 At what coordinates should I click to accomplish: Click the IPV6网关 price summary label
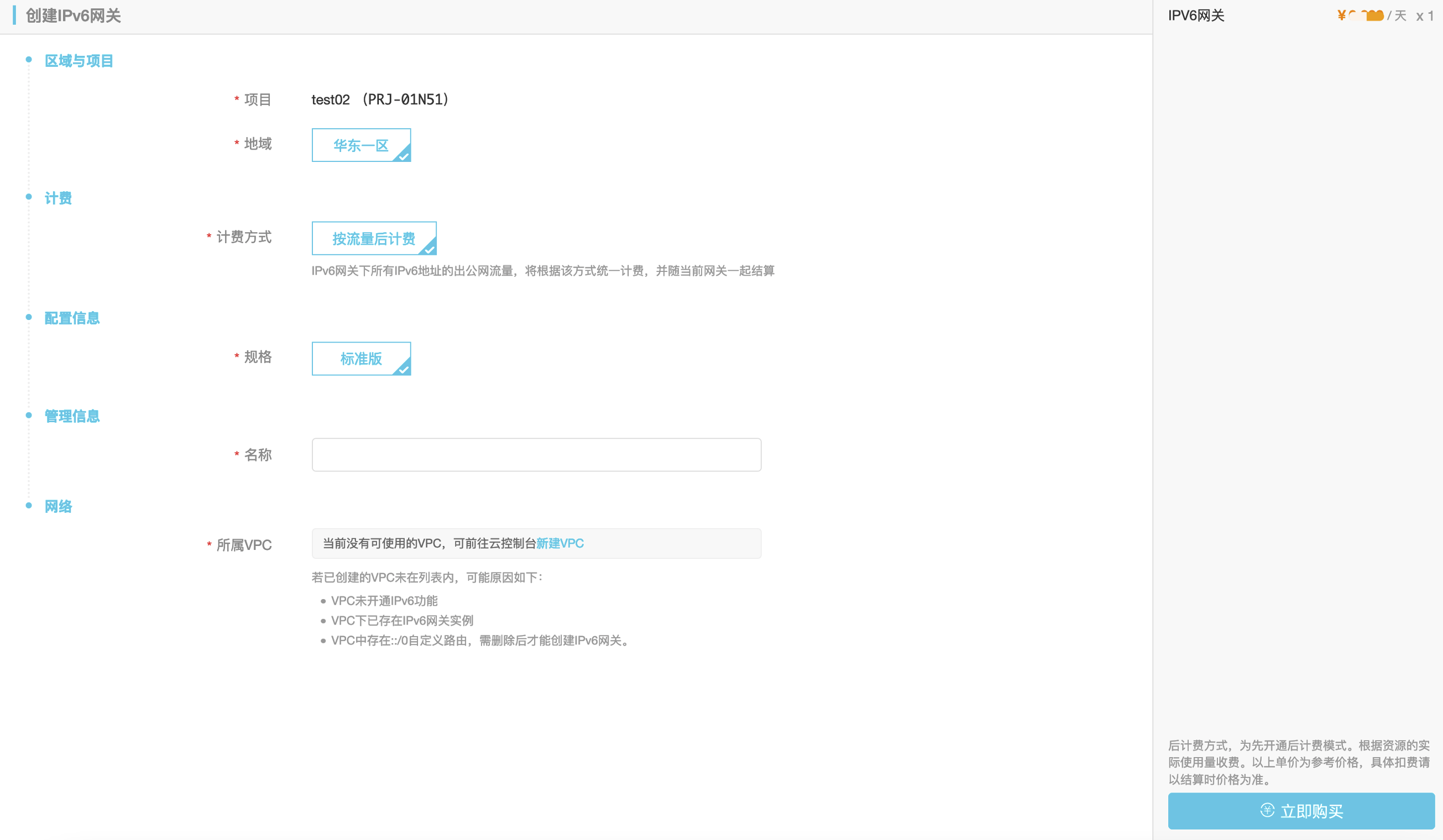(1196, 15)
